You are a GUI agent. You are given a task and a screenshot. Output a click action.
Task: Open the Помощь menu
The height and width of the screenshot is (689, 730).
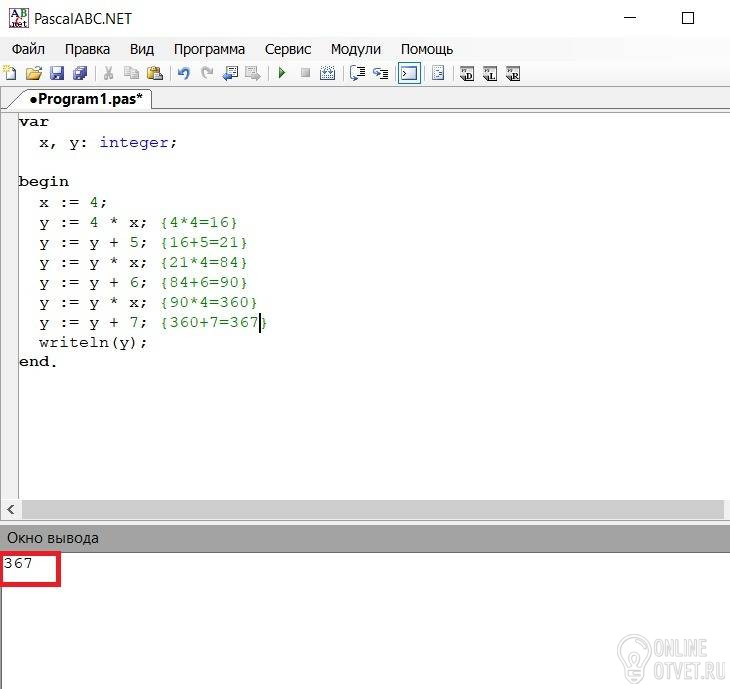[427, 48]
